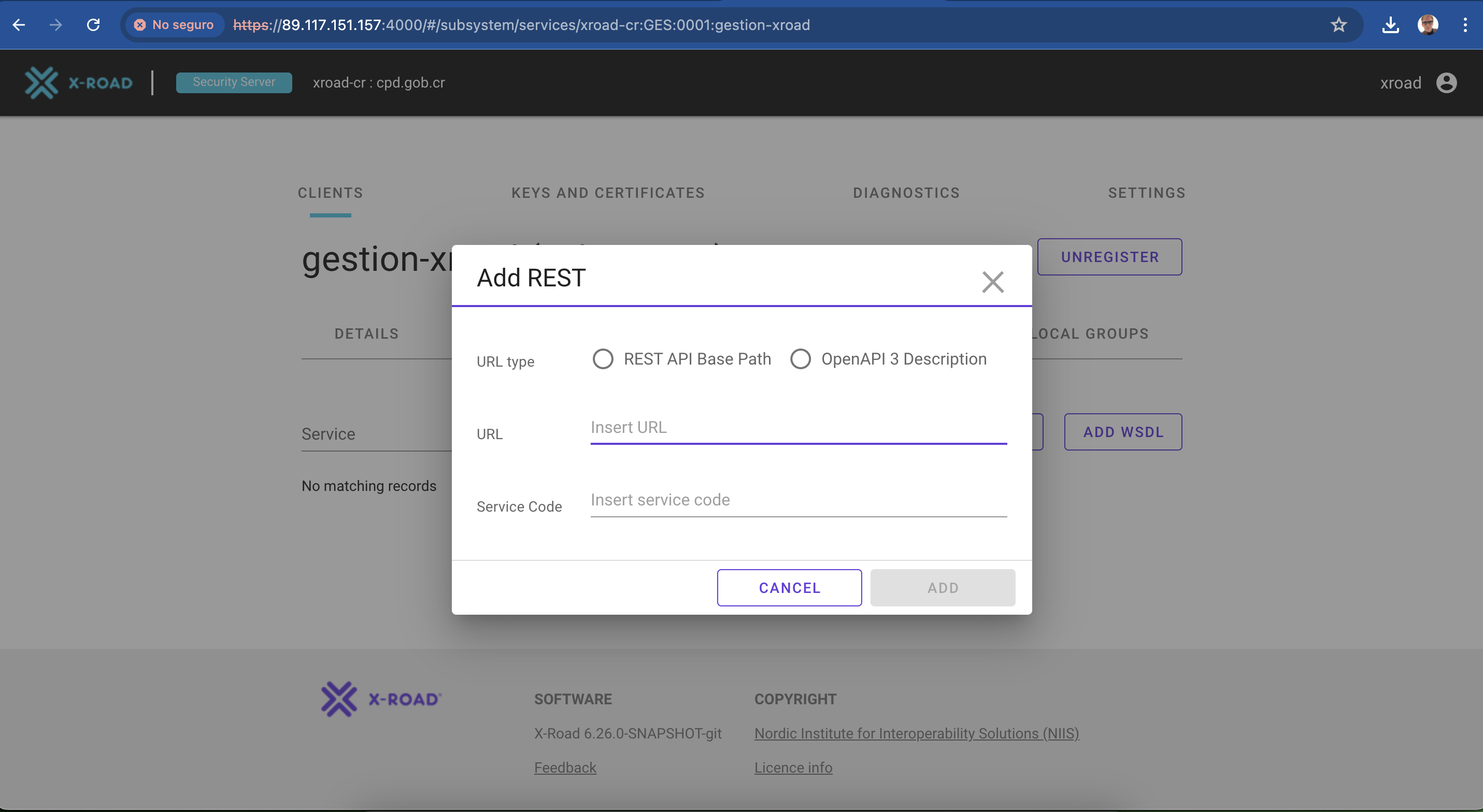Switch to the LOCAL GROUPS sub-tab

(1090, 334)
